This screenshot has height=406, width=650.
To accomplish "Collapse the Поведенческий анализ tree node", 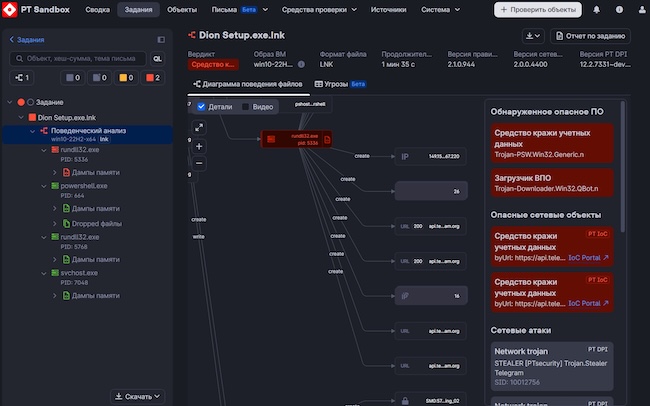I will [32, 131].
